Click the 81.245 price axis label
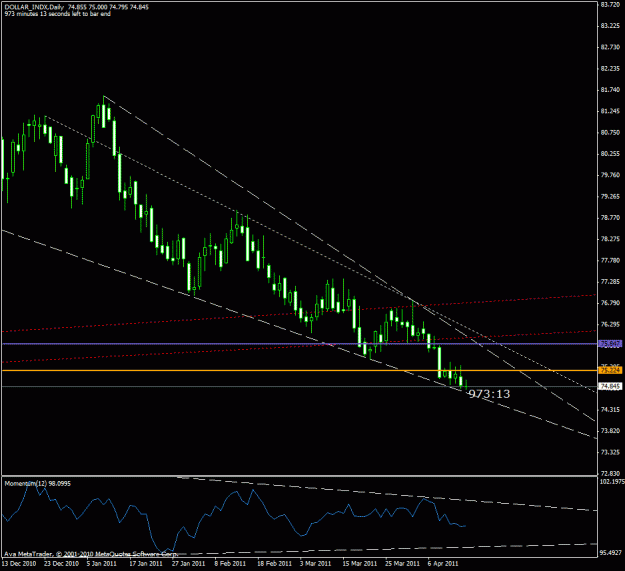 coord(610,111)
